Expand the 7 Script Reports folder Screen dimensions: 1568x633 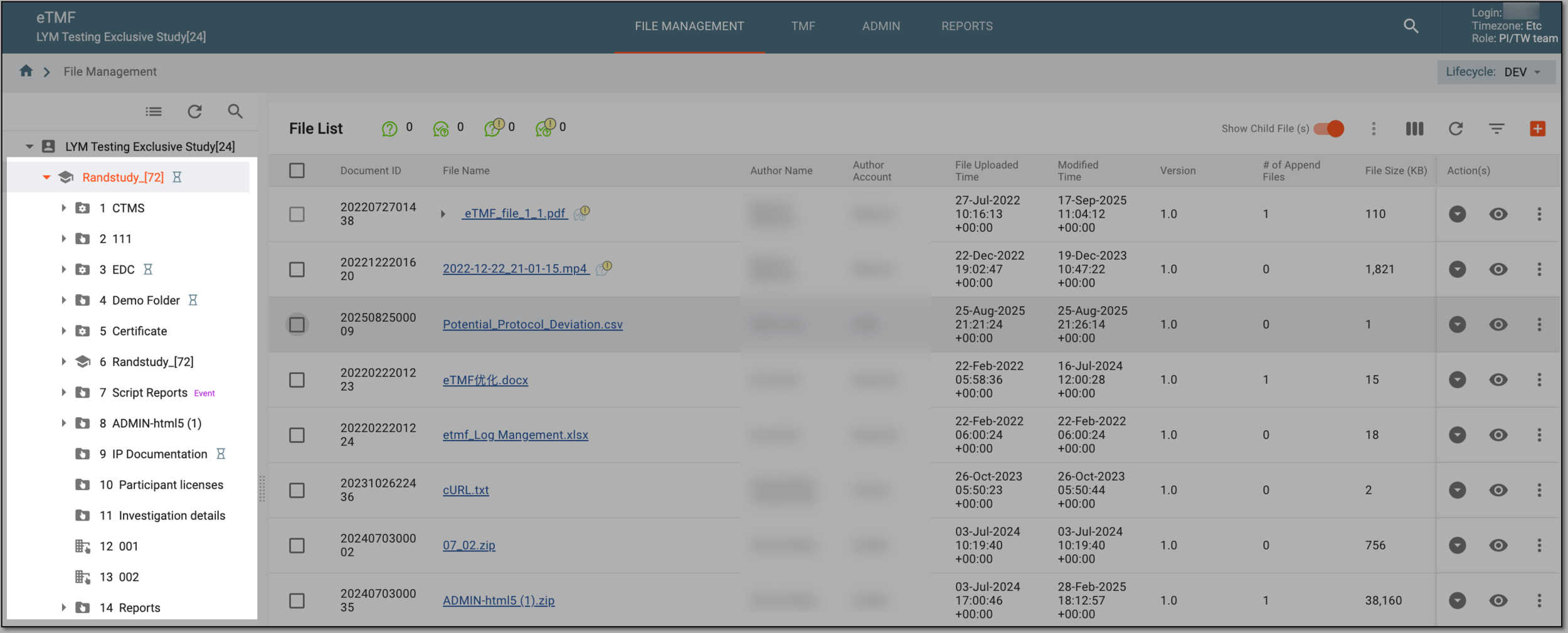pyautogui.click(x=63, y=392)
